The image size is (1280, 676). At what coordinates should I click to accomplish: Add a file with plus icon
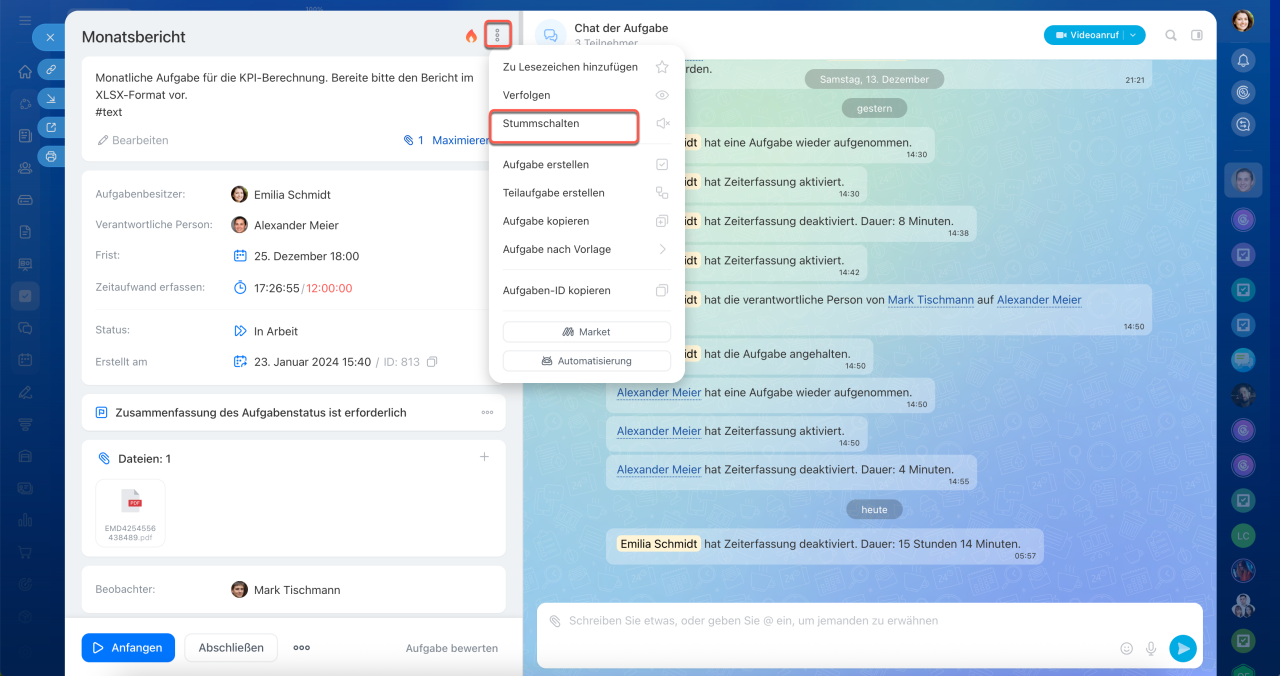tap(484, 457)
